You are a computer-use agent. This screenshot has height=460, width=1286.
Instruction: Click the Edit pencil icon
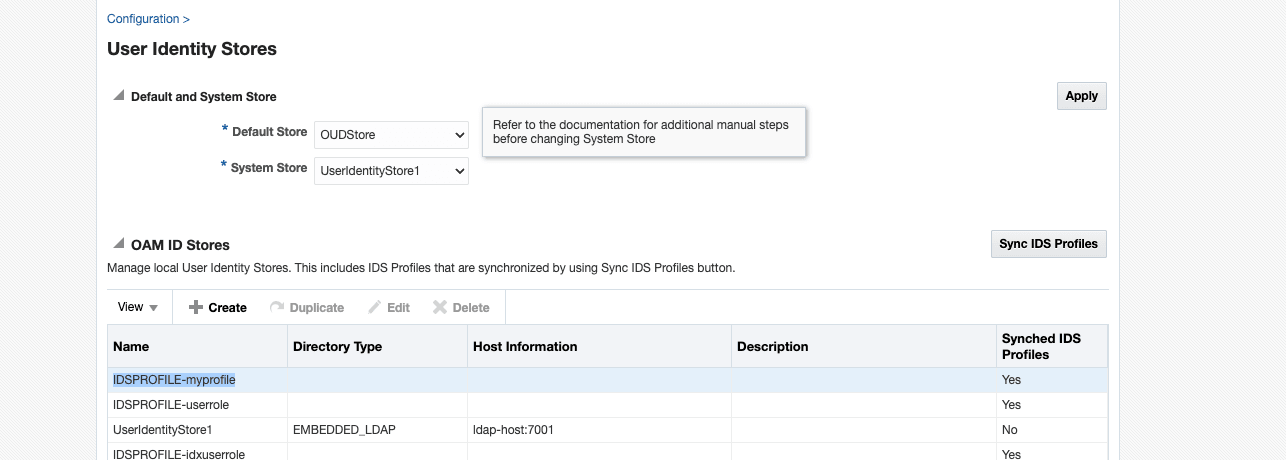(375, 308)
